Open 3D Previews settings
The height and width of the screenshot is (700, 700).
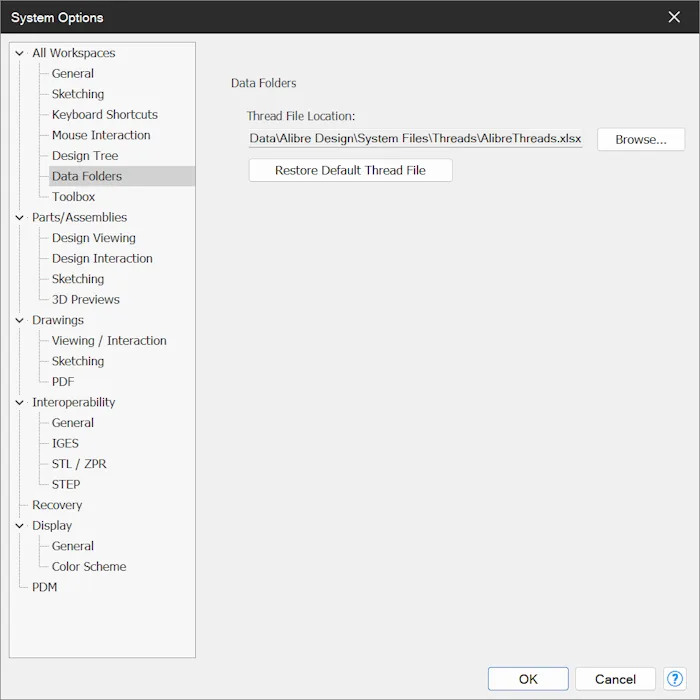pos(85,299)
